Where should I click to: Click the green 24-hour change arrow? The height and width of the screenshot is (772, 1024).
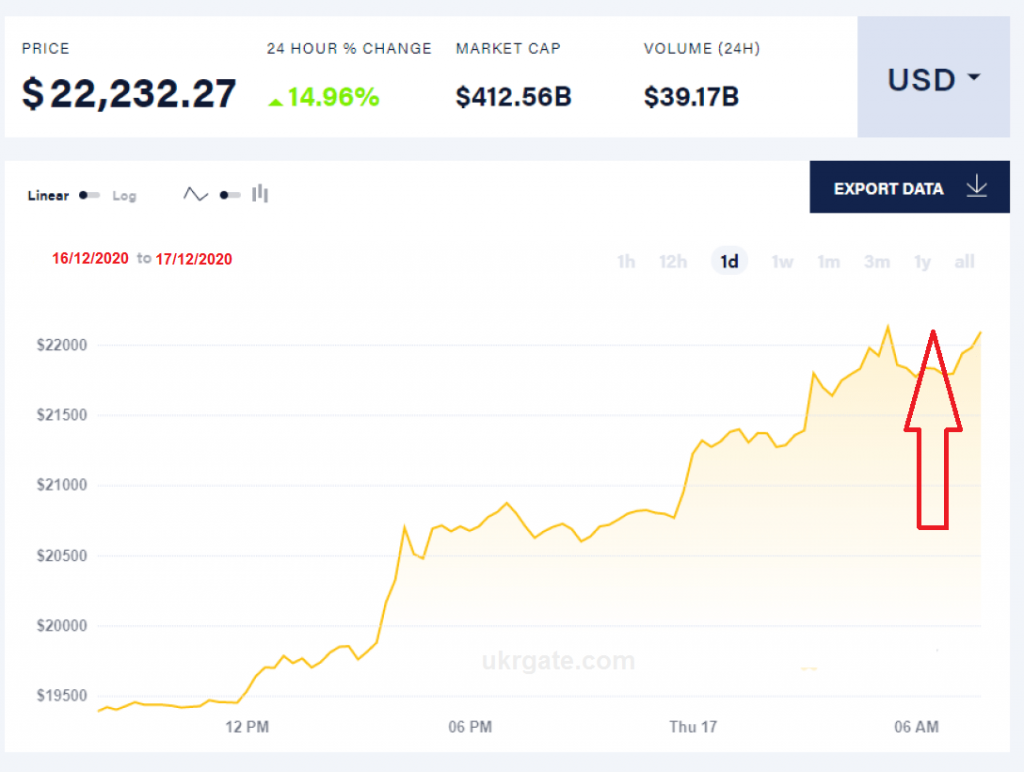tap(276, 100)
